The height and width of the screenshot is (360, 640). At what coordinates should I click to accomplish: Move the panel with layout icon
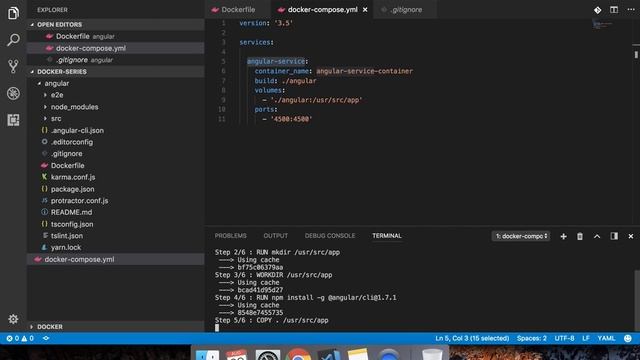tap(614, 236)
